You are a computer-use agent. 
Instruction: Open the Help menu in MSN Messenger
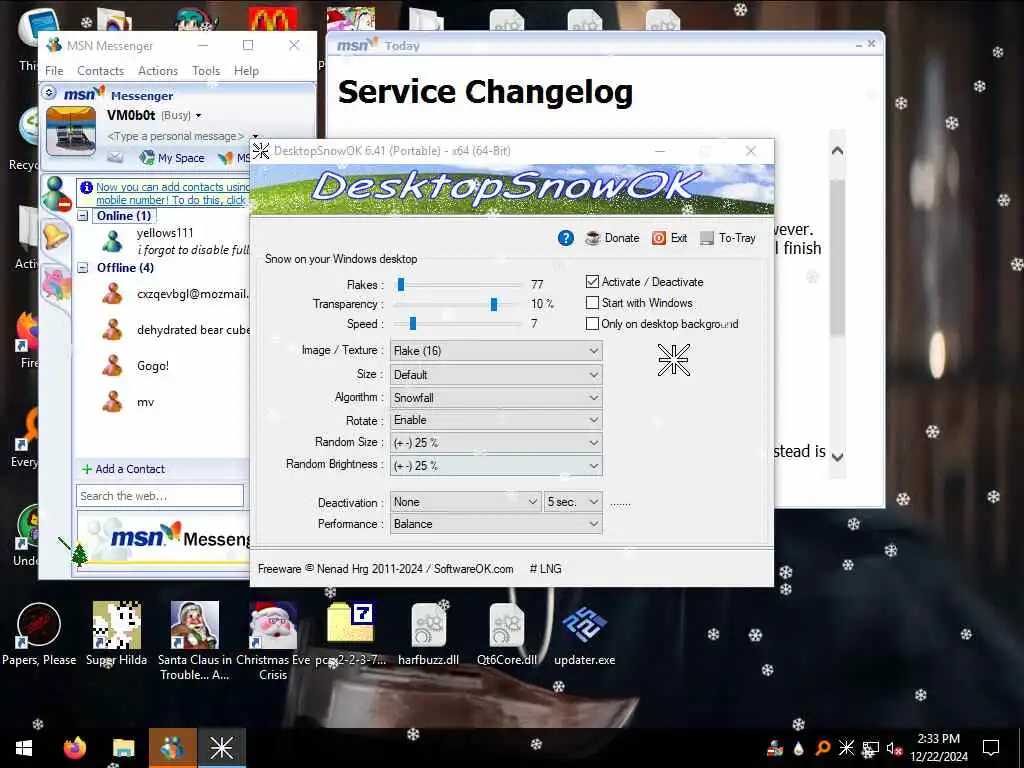246,71
